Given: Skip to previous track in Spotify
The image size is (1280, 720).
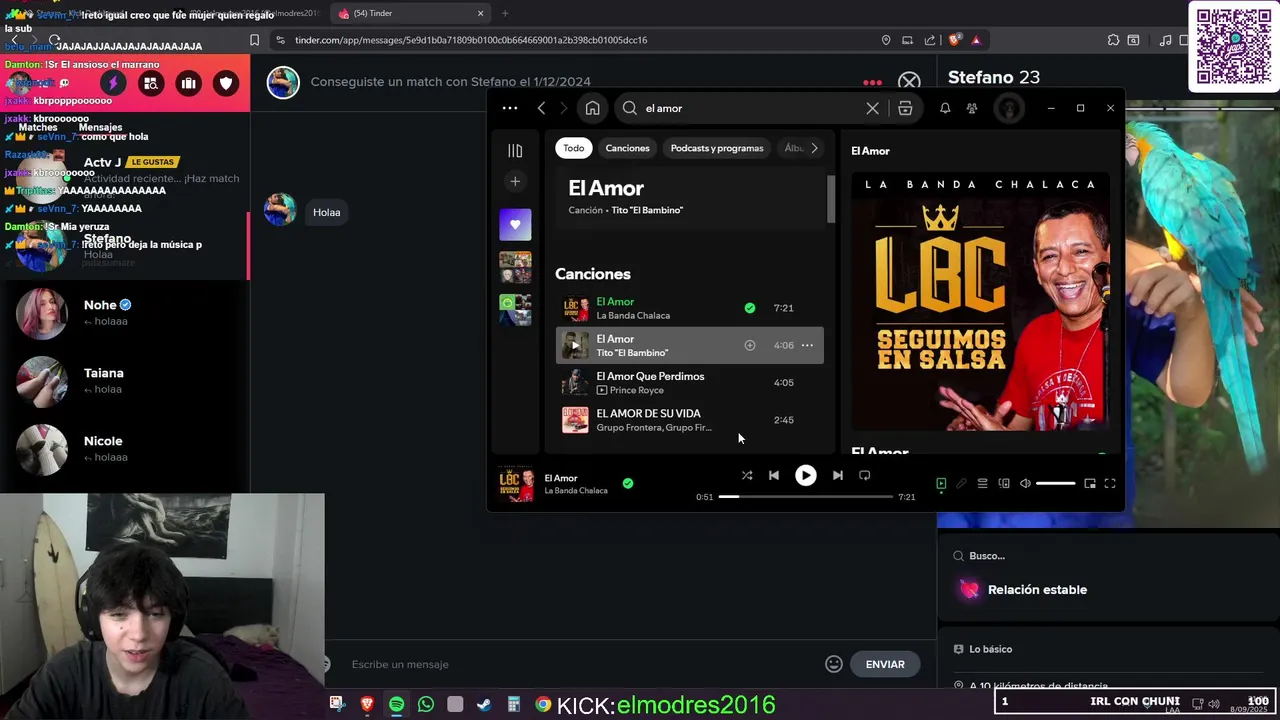Looking at the screenshot, I should point(773,476).
